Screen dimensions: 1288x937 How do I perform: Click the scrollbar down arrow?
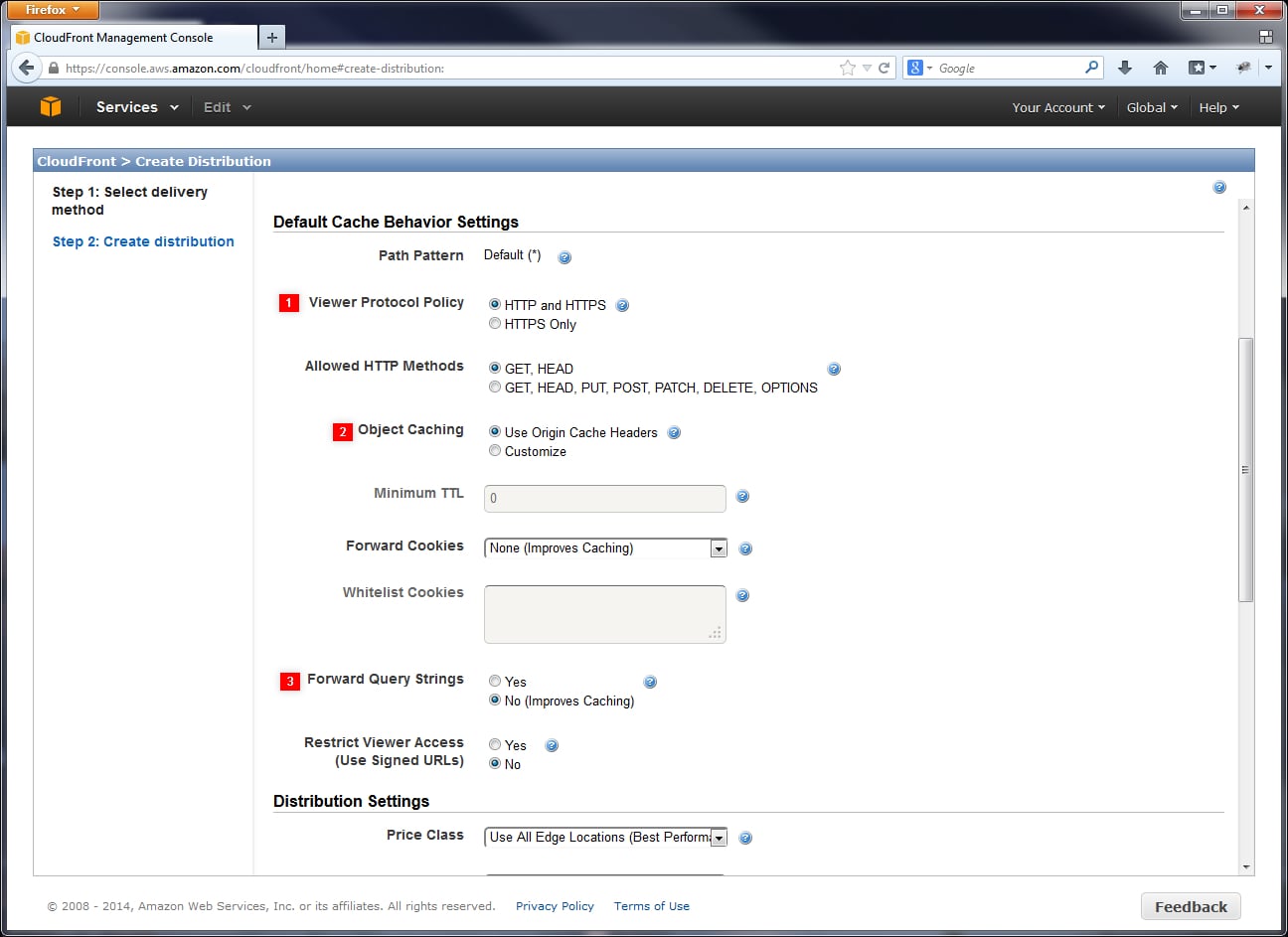pyautogui.click(x=1246, y=866)
